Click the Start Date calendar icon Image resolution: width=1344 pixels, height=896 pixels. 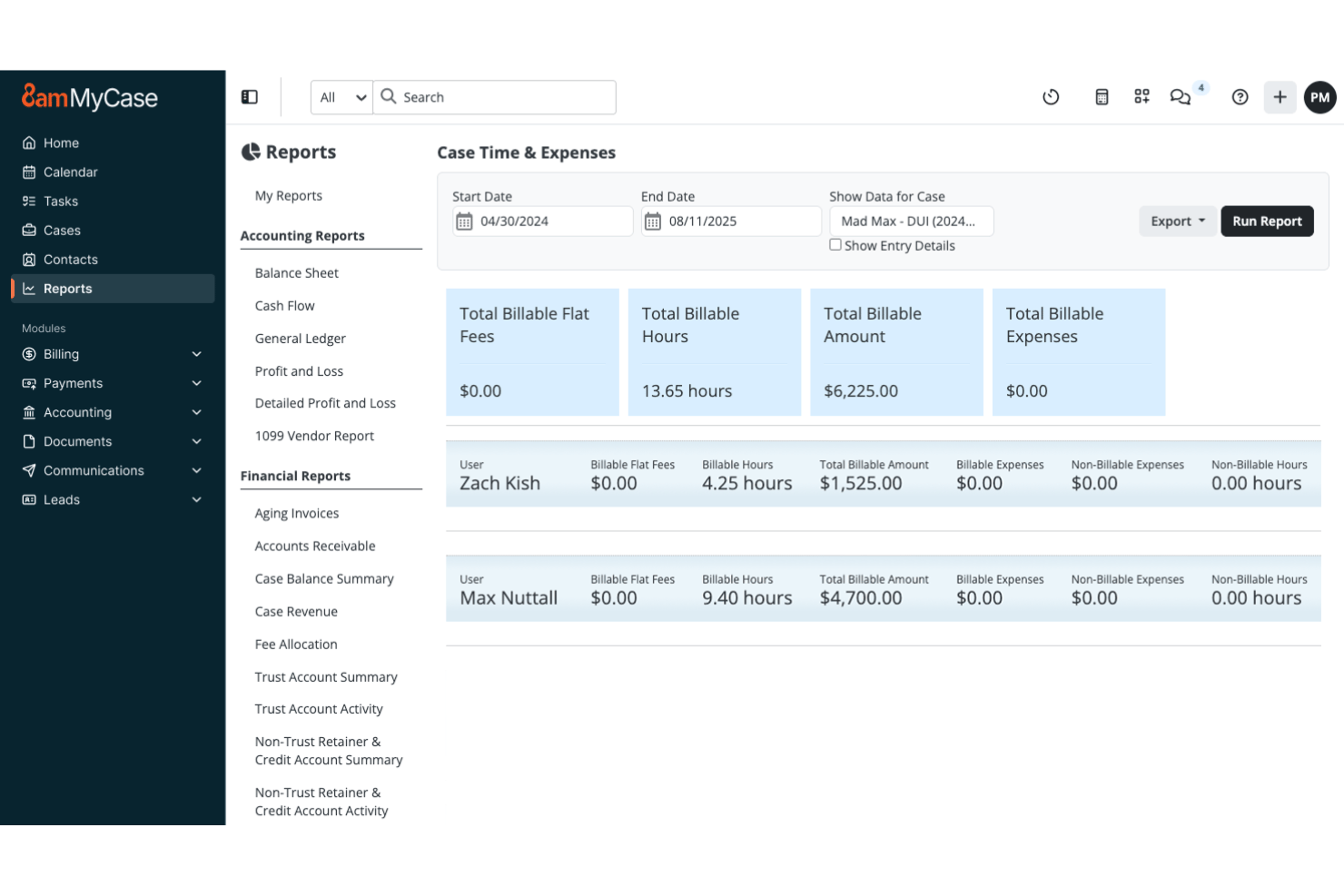click(464, 222)
